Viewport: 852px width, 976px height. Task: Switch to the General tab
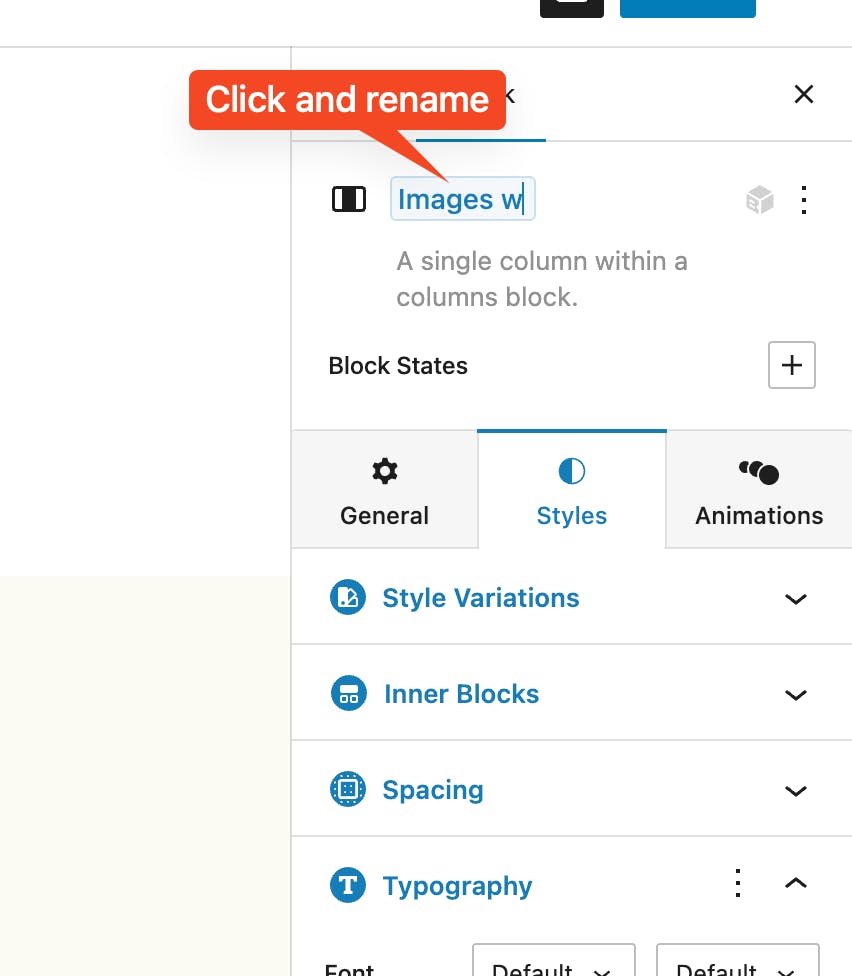(x=384, y=491)
